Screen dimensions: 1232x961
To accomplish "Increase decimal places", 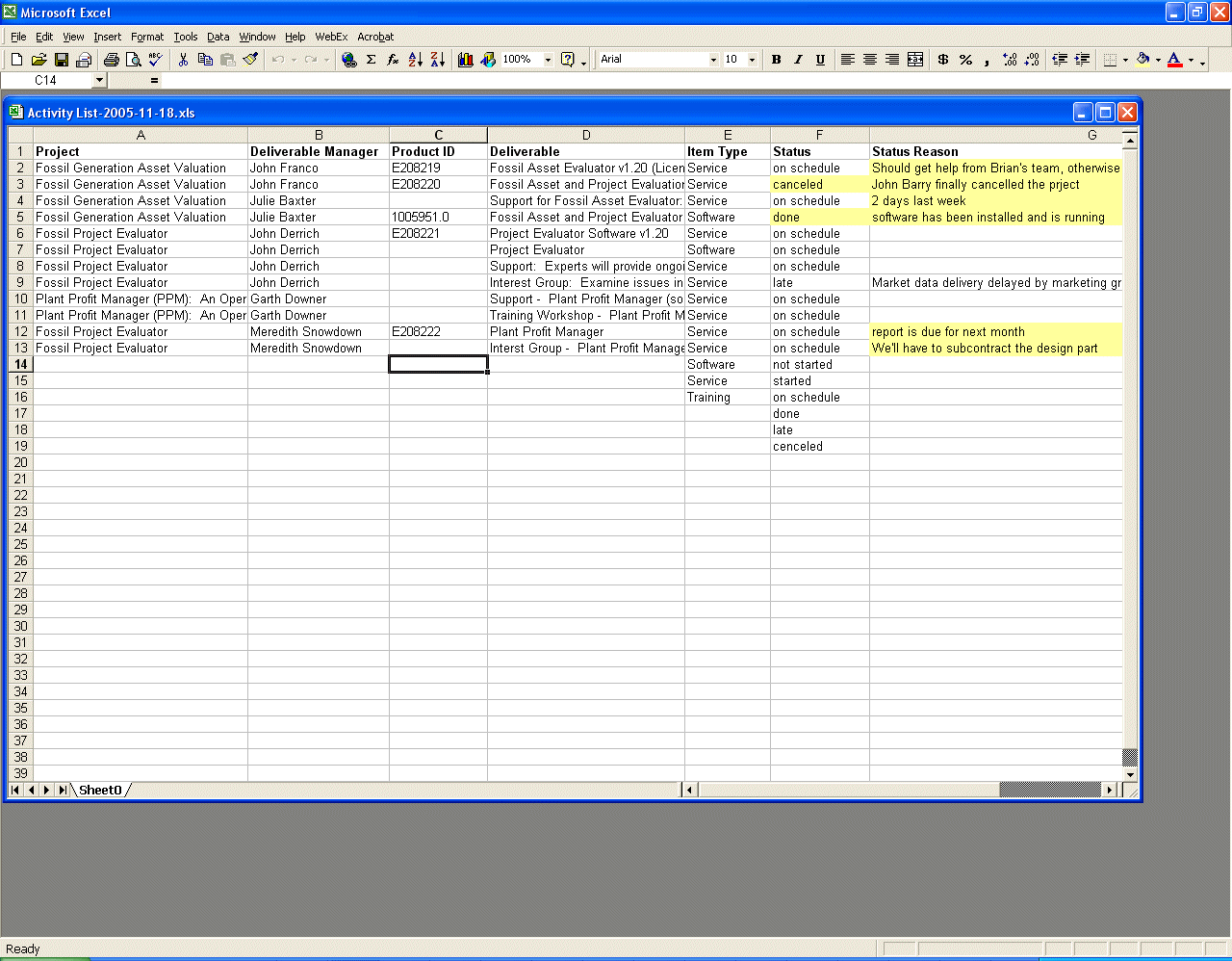I will pos(1010,60).
